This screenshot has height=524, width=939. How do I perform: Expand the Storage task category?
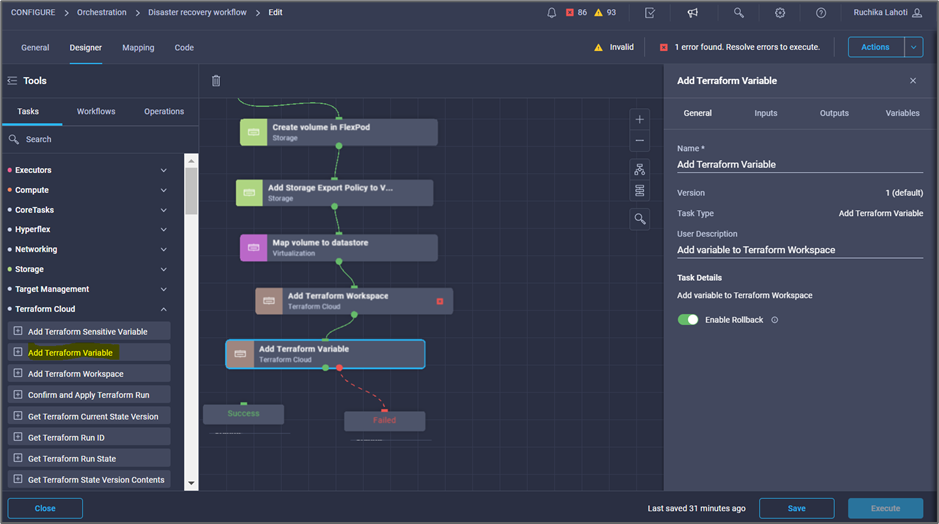164,269
